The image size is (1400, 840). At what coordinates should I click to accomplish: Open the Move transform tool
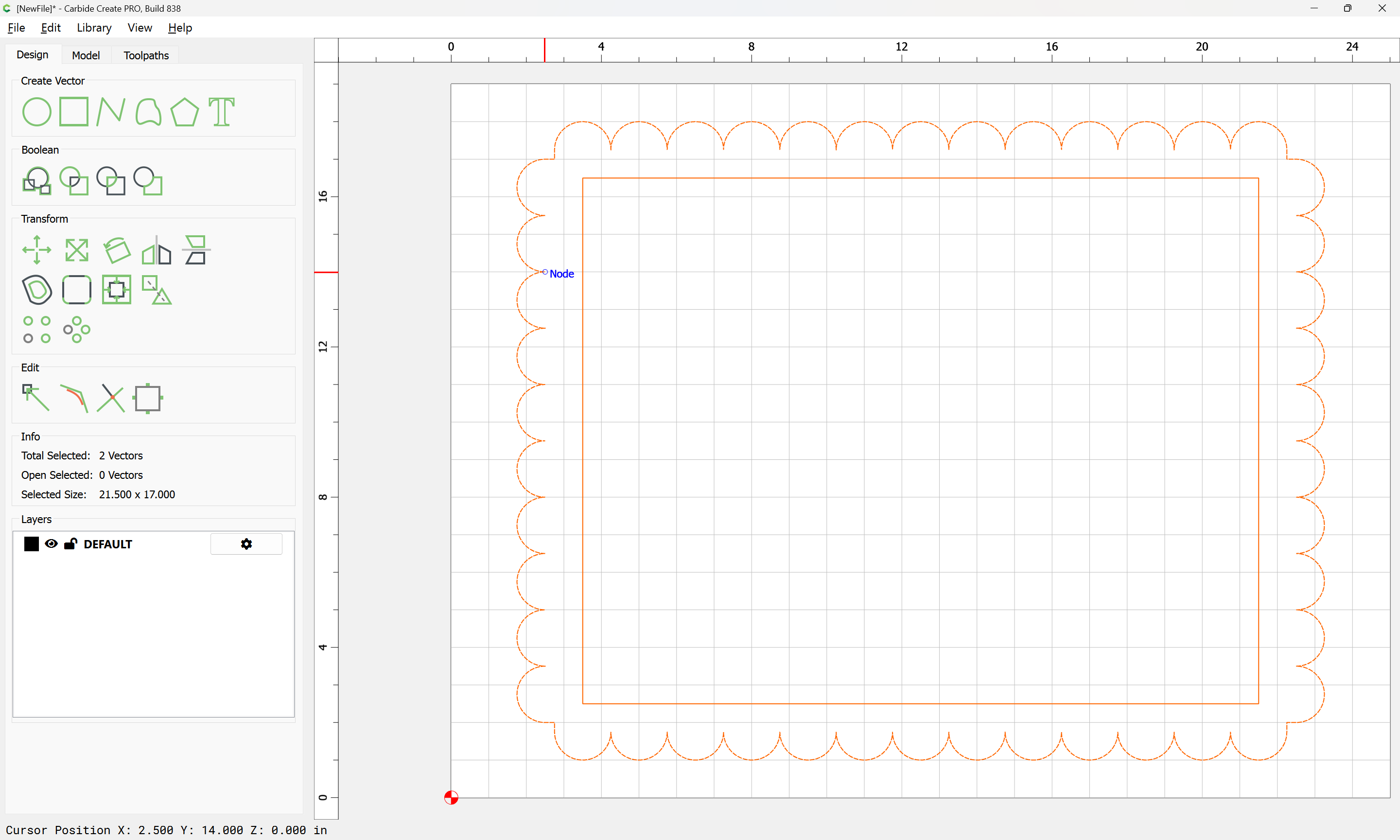tap(37, 250)
